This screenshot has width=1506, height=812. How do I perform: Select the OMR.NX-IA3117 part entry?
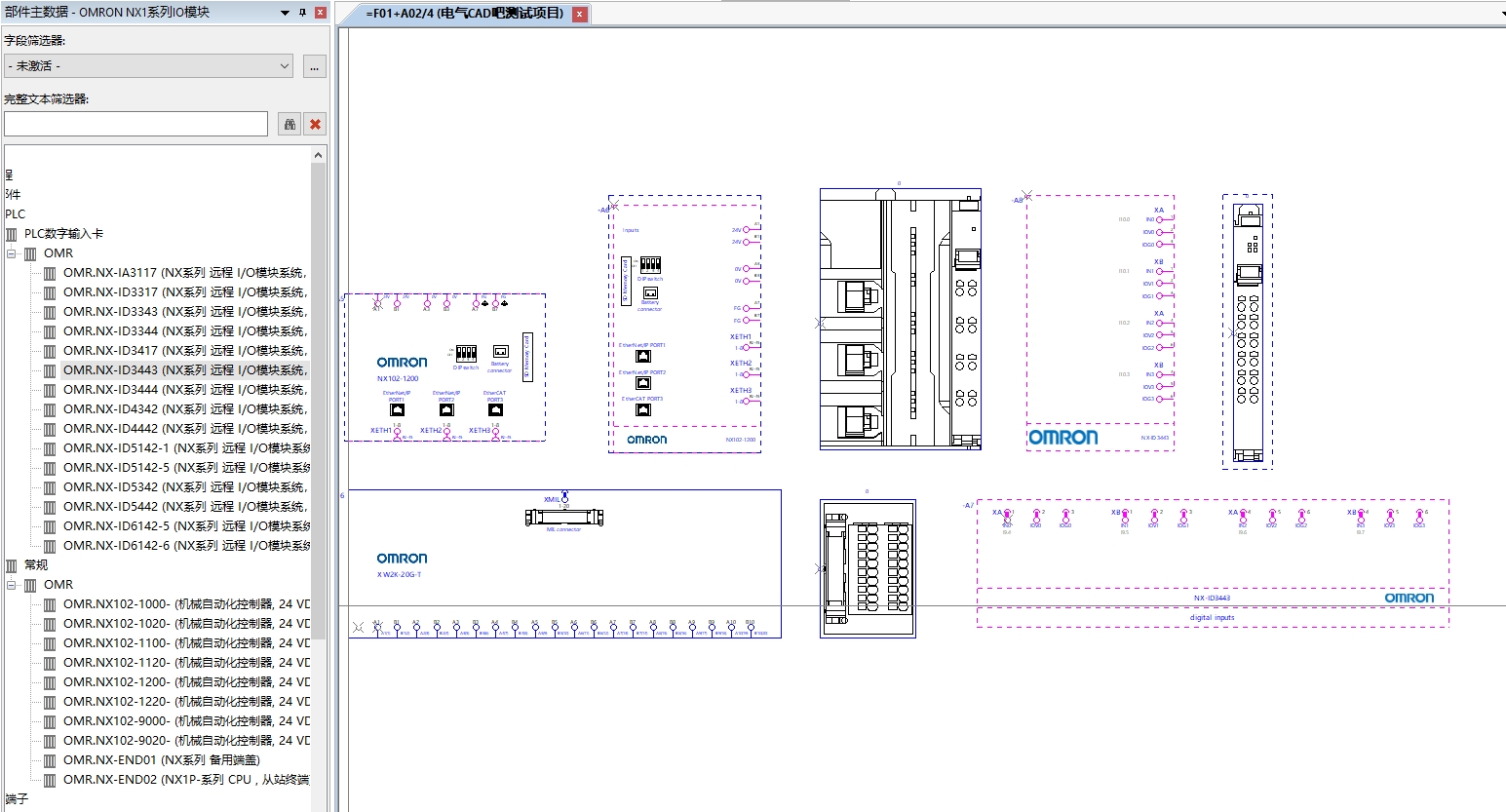click(183, 273)
